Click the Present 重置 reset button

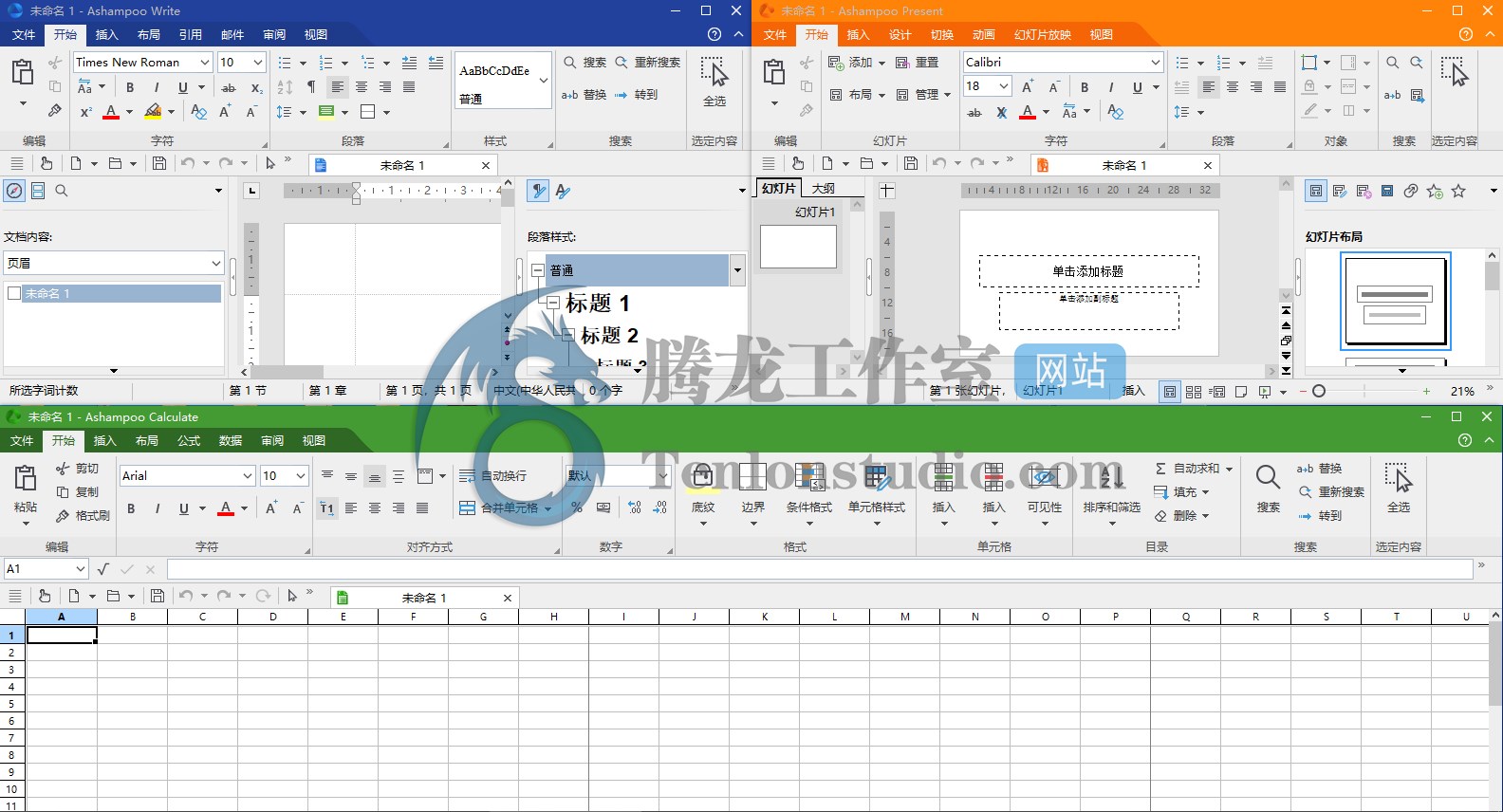click(x=917, y=63)
